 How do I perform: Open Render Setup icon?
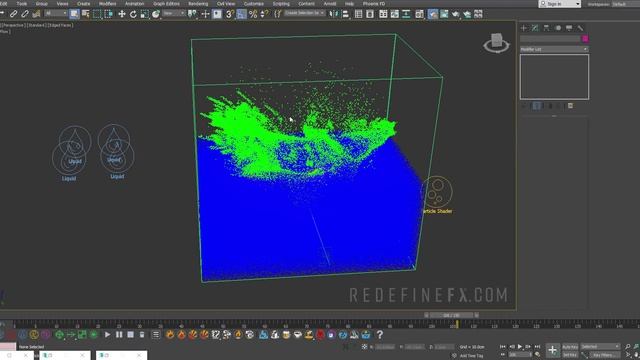[433, 14]
